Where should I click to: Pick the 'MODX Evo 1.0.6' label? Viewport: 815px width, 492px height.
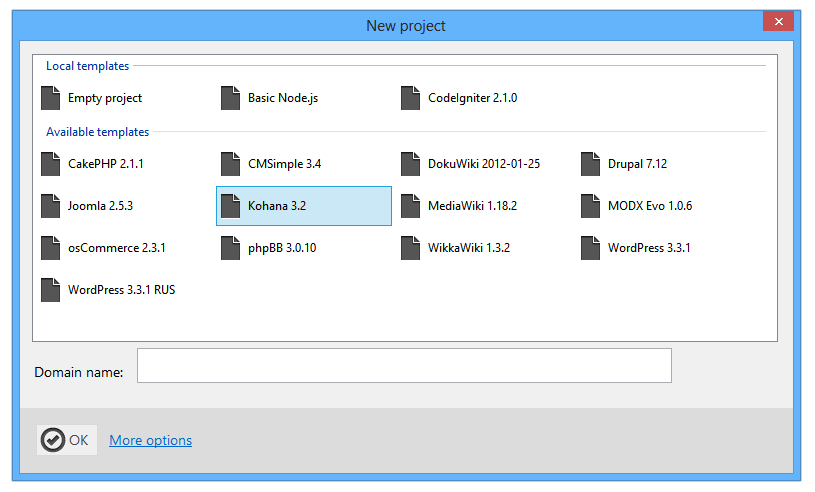(x=650, y=206)
